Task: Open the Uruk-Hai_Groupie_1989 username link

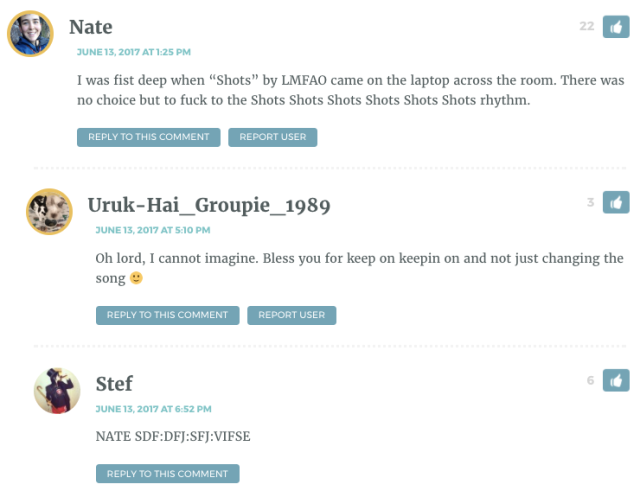Action: [209, 205]
